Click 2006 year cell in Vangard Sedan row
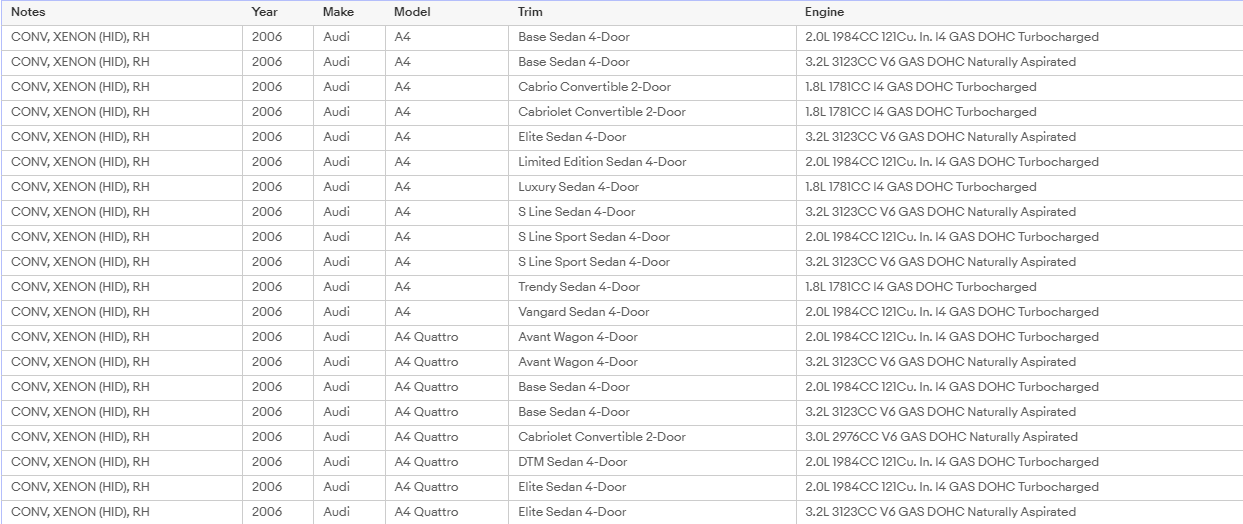Image resolution: width=1243 pixels, height=524 pixels. (277, 312)
